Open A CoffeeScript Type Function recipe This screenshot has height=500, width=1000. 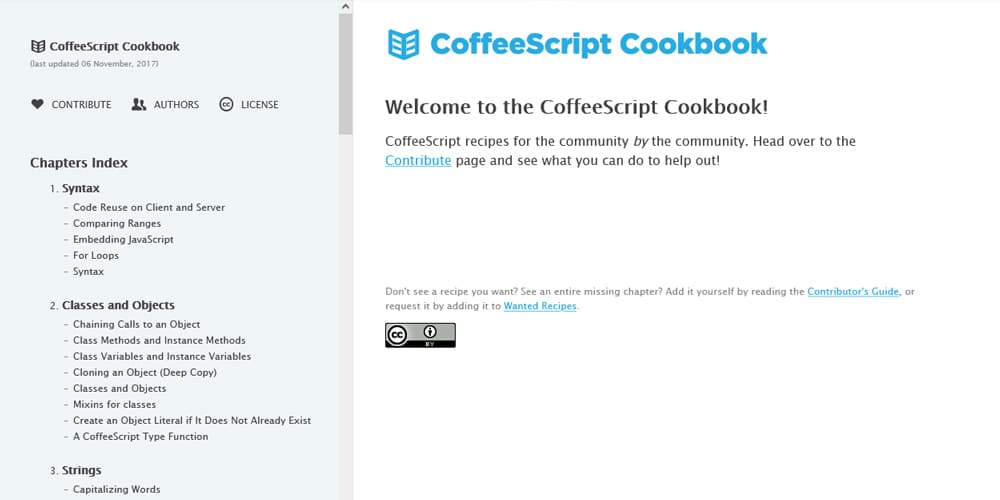(x=140, y=436)
